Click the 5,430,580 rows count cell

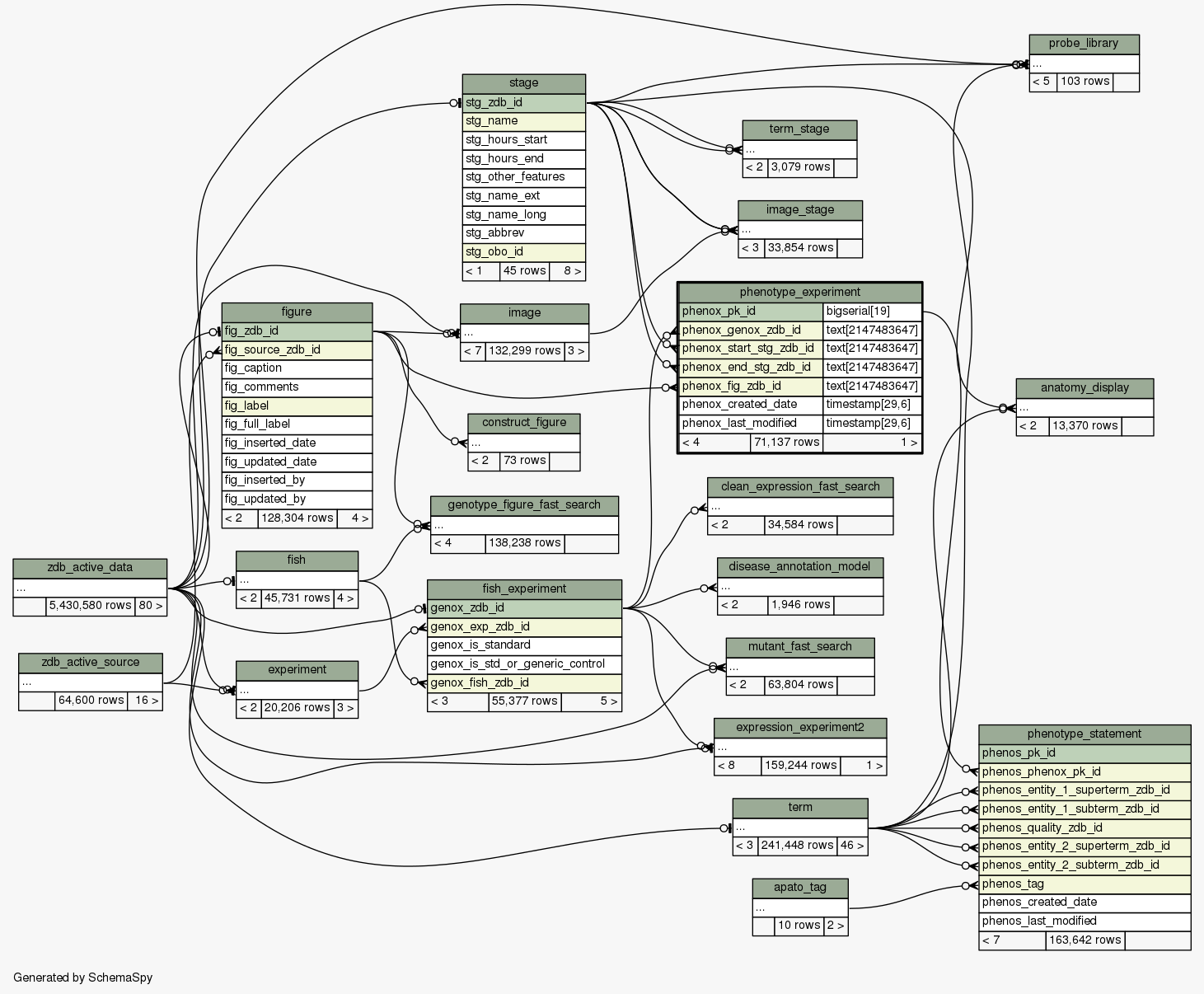(90, 606)
